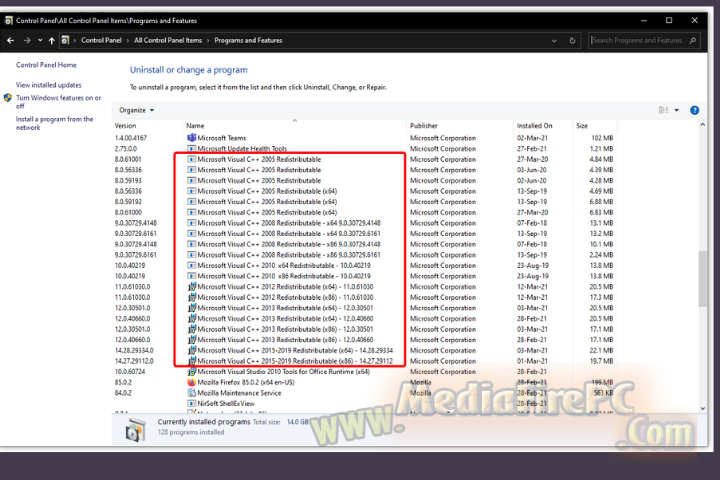The image size is (720, 480).
Task: Refresh the Programs and Features list
Action: [x=572, y=40]
